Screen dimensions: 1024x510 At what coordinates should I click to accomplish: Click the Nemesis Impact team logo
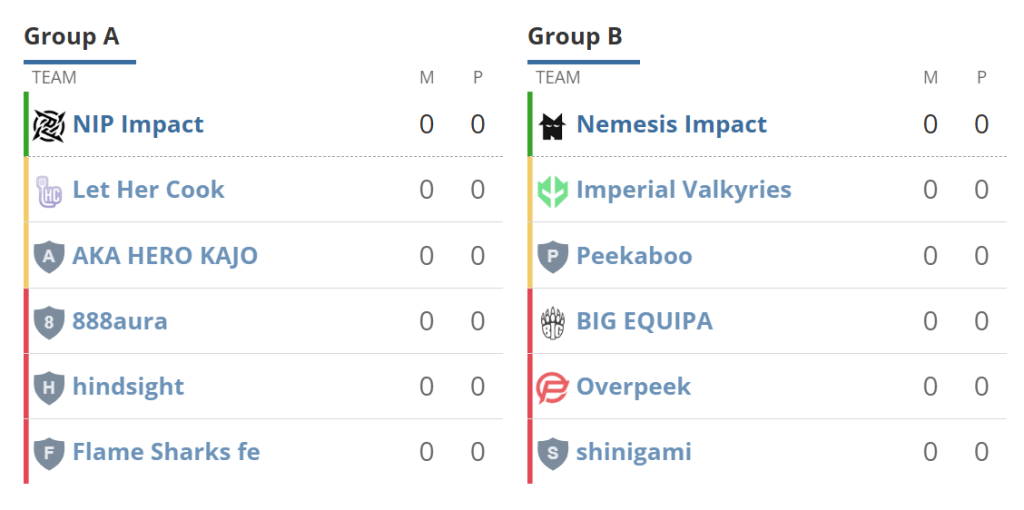(552, 125)
